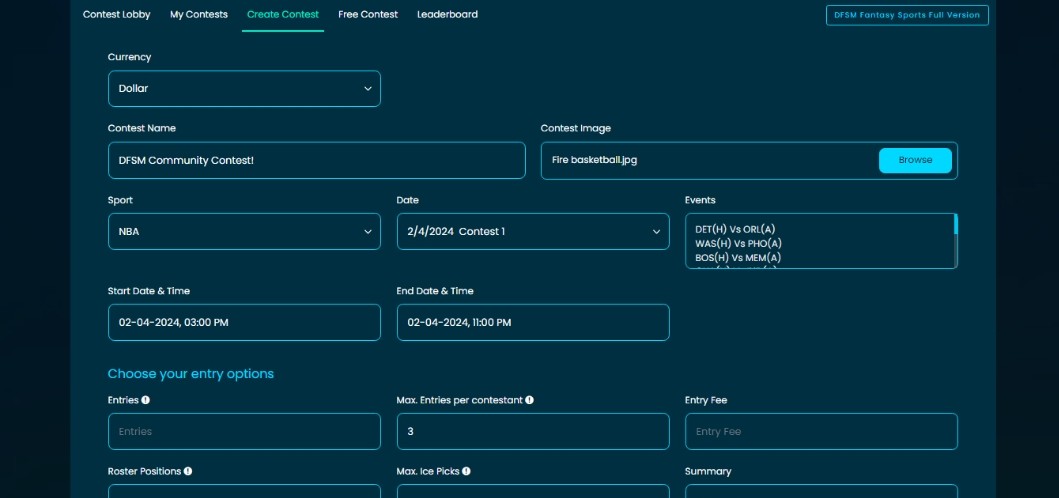Click the Max. Entries per contestant field
This screenshot has width=1059, height=498.
coord(533,431)
